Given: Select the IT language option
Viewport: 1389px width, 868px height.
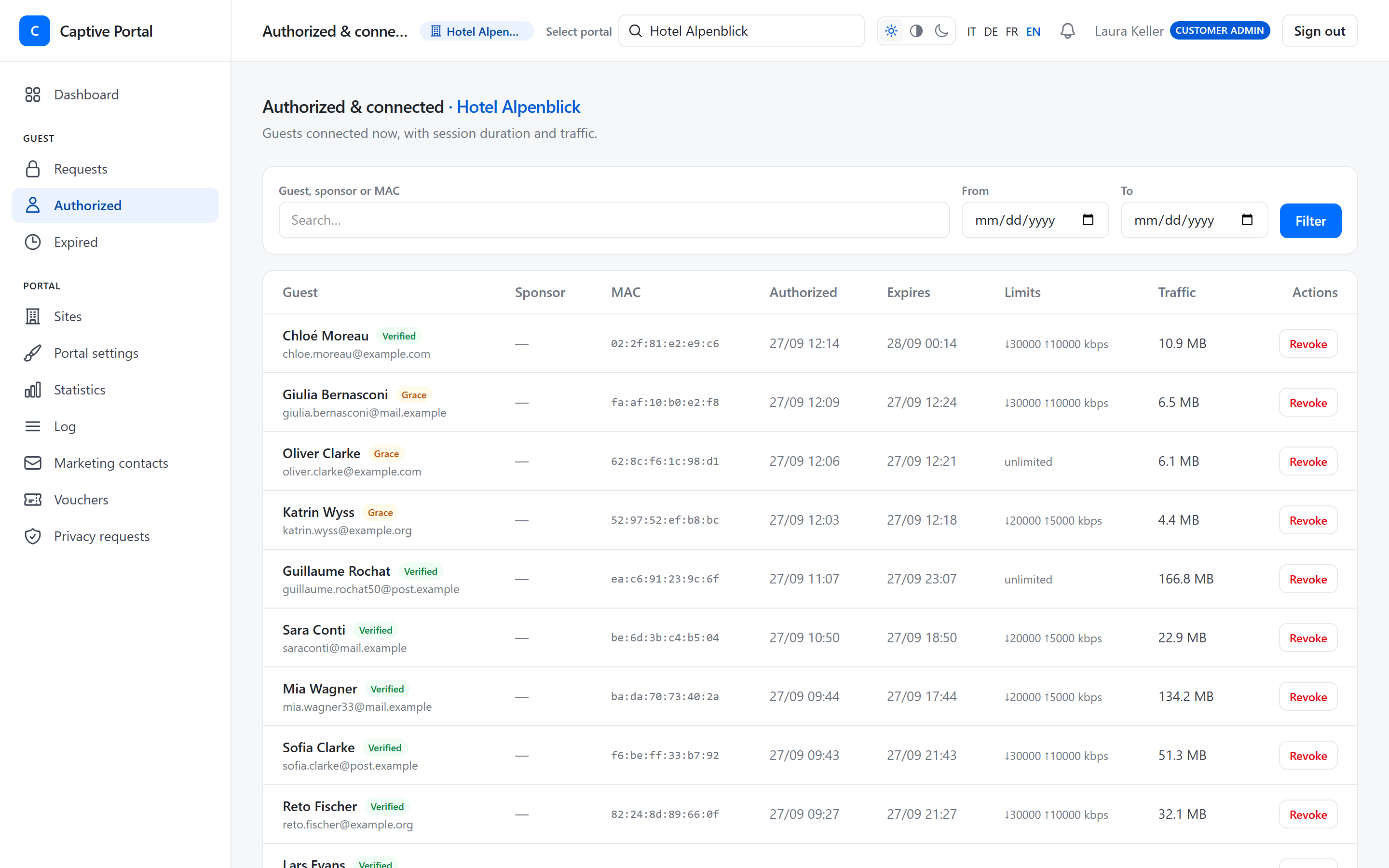Looking at the screenshot, I should point(971,31).
